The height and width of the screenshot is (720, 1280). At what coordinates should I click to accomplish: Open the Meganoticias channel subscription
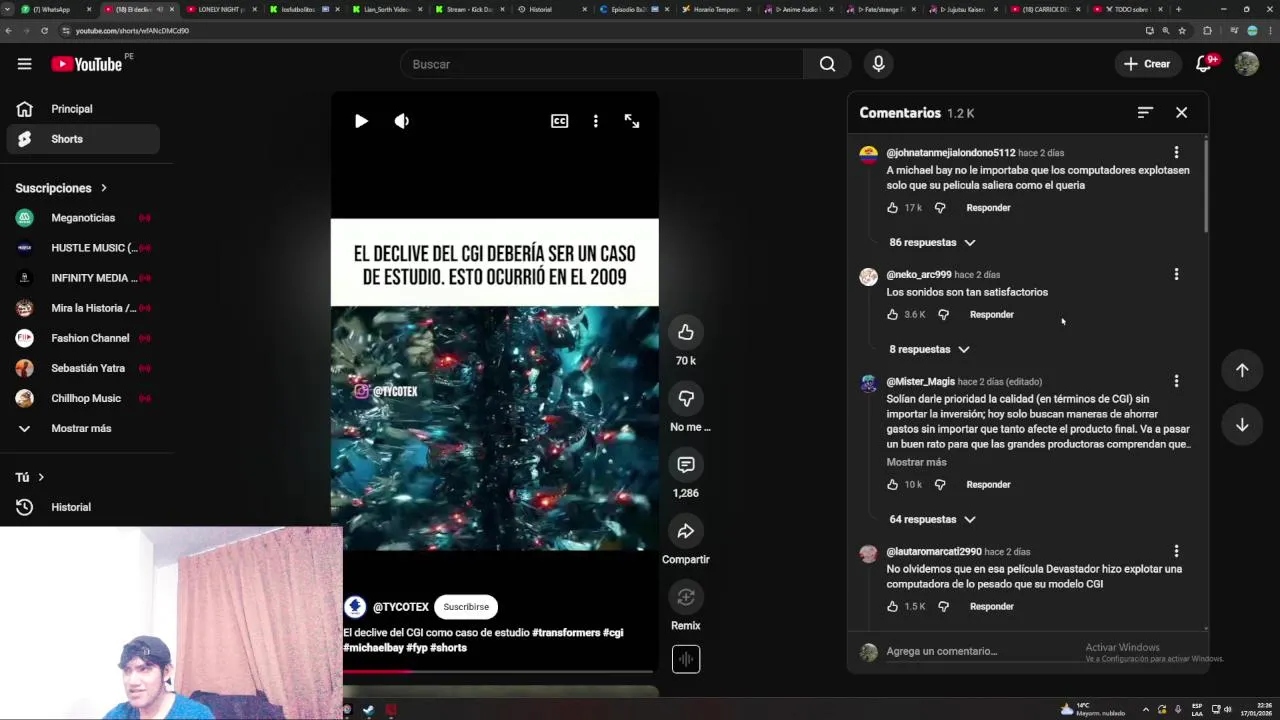click(83, 218)
